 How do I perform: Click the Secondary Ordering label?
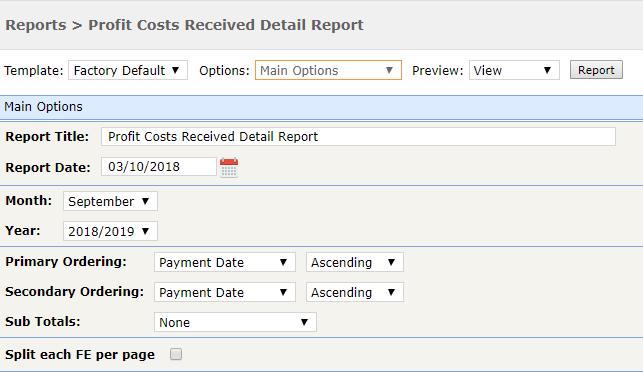75,292
